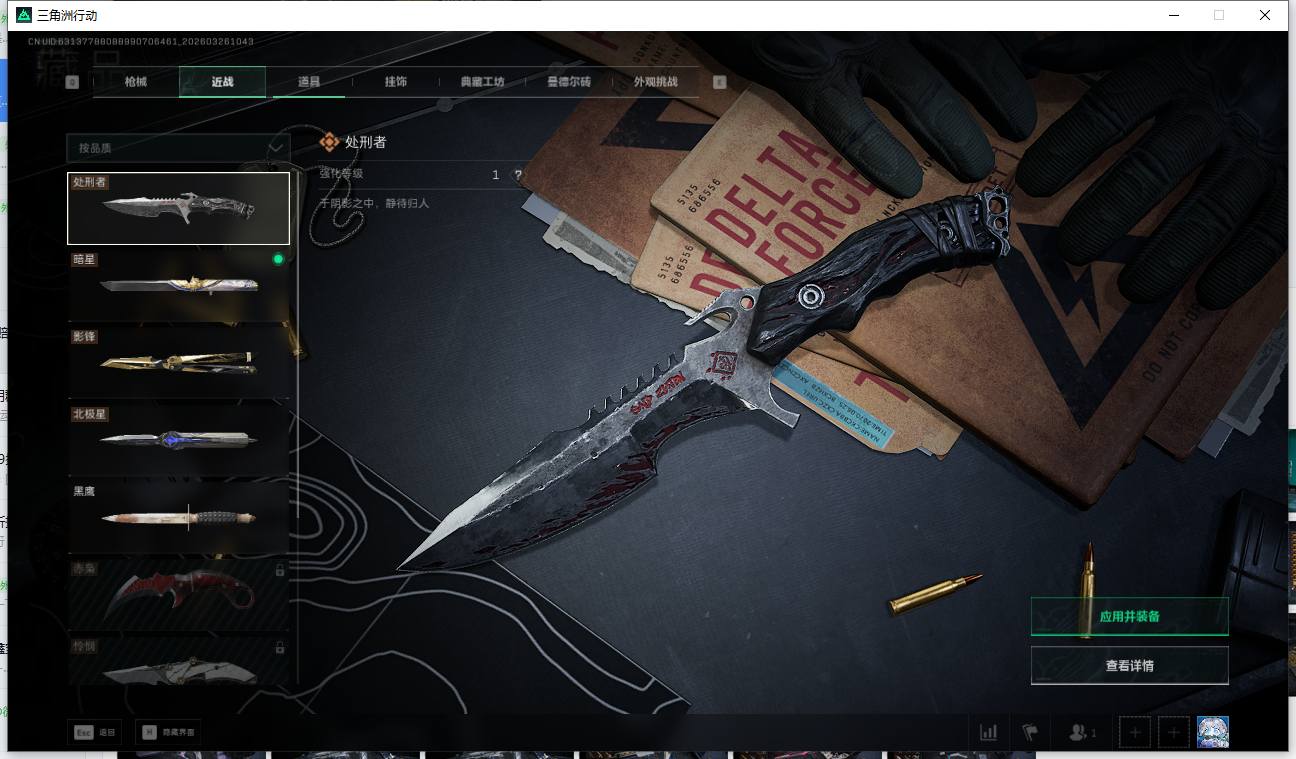Click the flag icon in bottom bar

(1030, 732)
